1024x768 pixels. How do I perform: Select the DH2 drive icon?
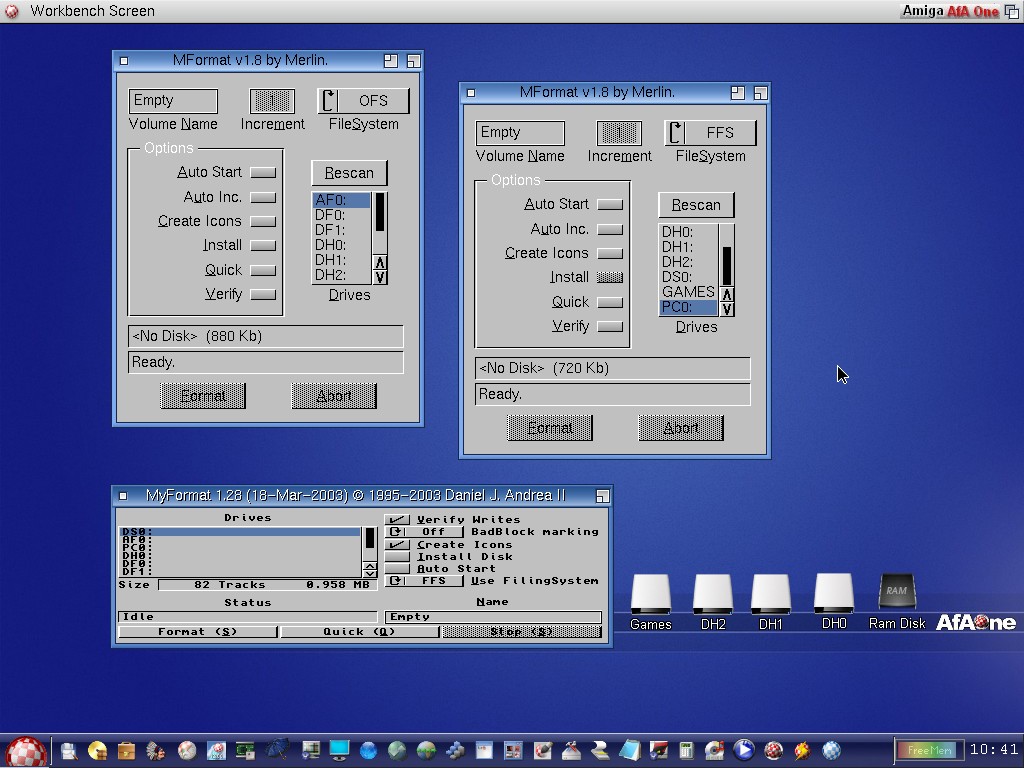pyautogui.click(x=713, y=596)
